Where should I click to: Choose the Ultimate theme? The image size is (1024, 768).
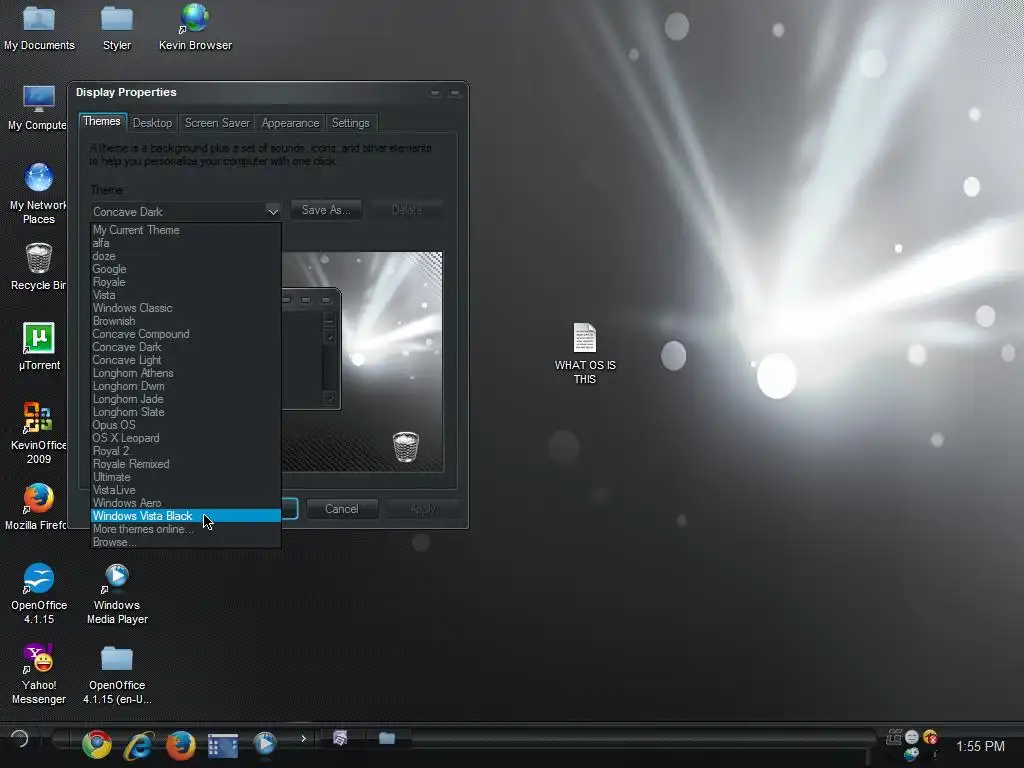tap(185, 477)
